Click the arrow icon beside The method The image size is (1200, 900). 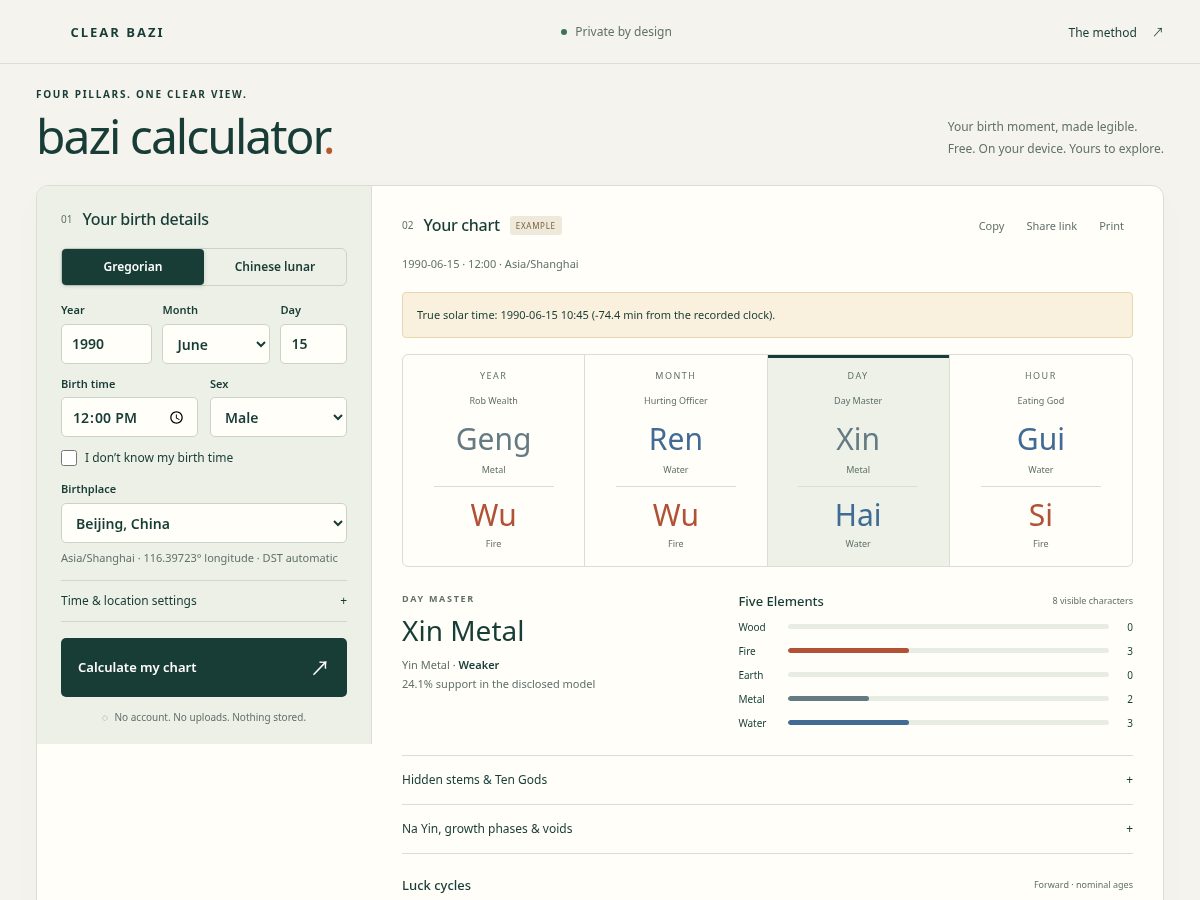pos(1158,32)
